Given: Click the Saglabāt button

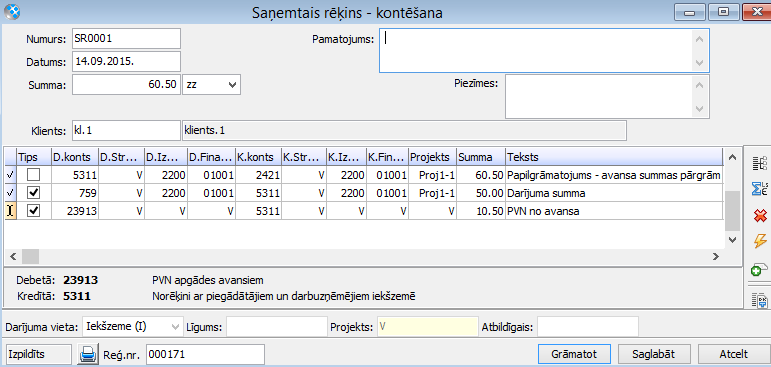Looking at the screenshot, I should click(654, 354).
